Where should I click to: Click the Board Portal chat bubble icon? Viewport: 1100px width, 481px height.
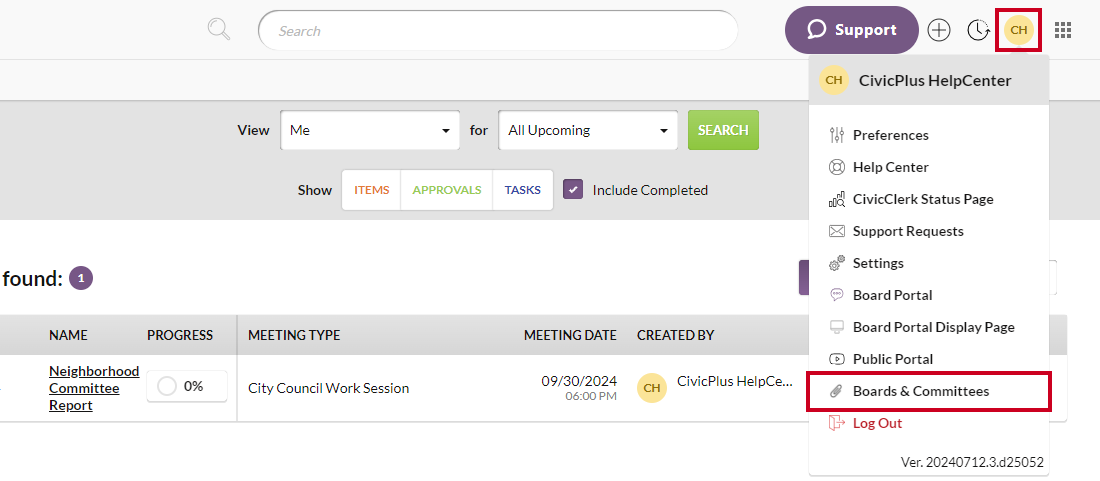click(x=836, y=295)
